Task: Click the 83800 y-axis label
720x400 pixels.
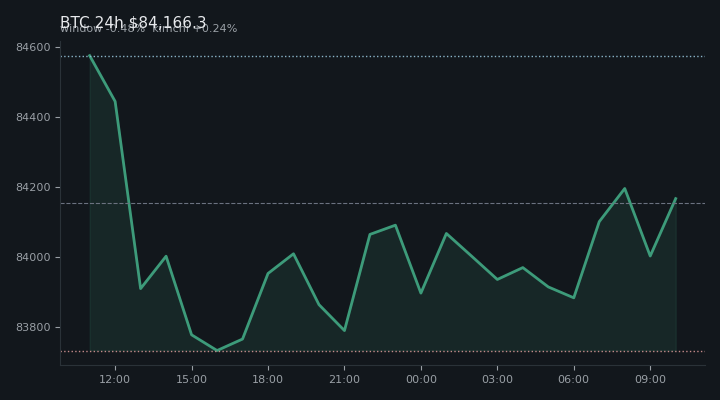Action: (x=33, y=327)
